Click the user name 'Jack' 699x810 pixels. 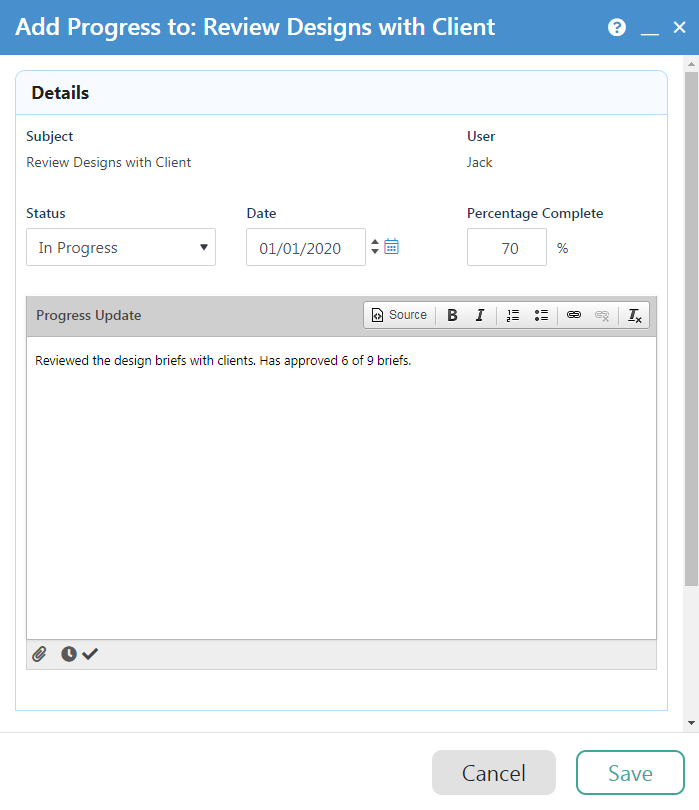point(479,162)
